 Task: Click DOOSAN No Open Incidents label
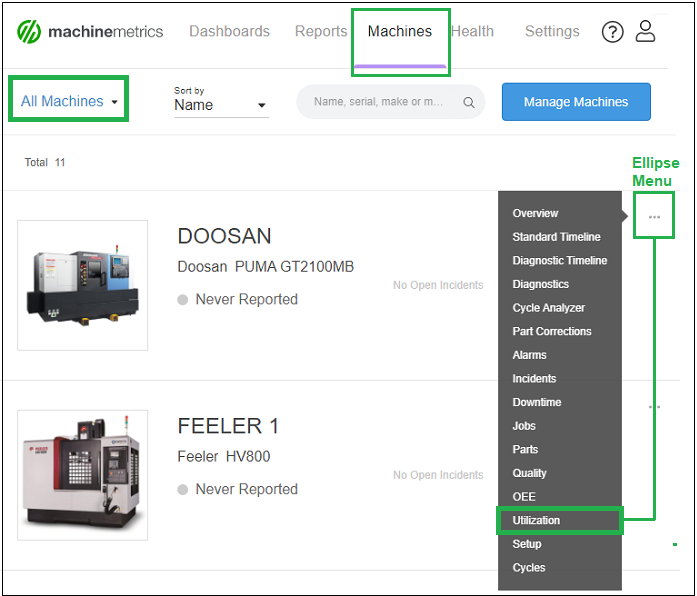tap(438, 285)
